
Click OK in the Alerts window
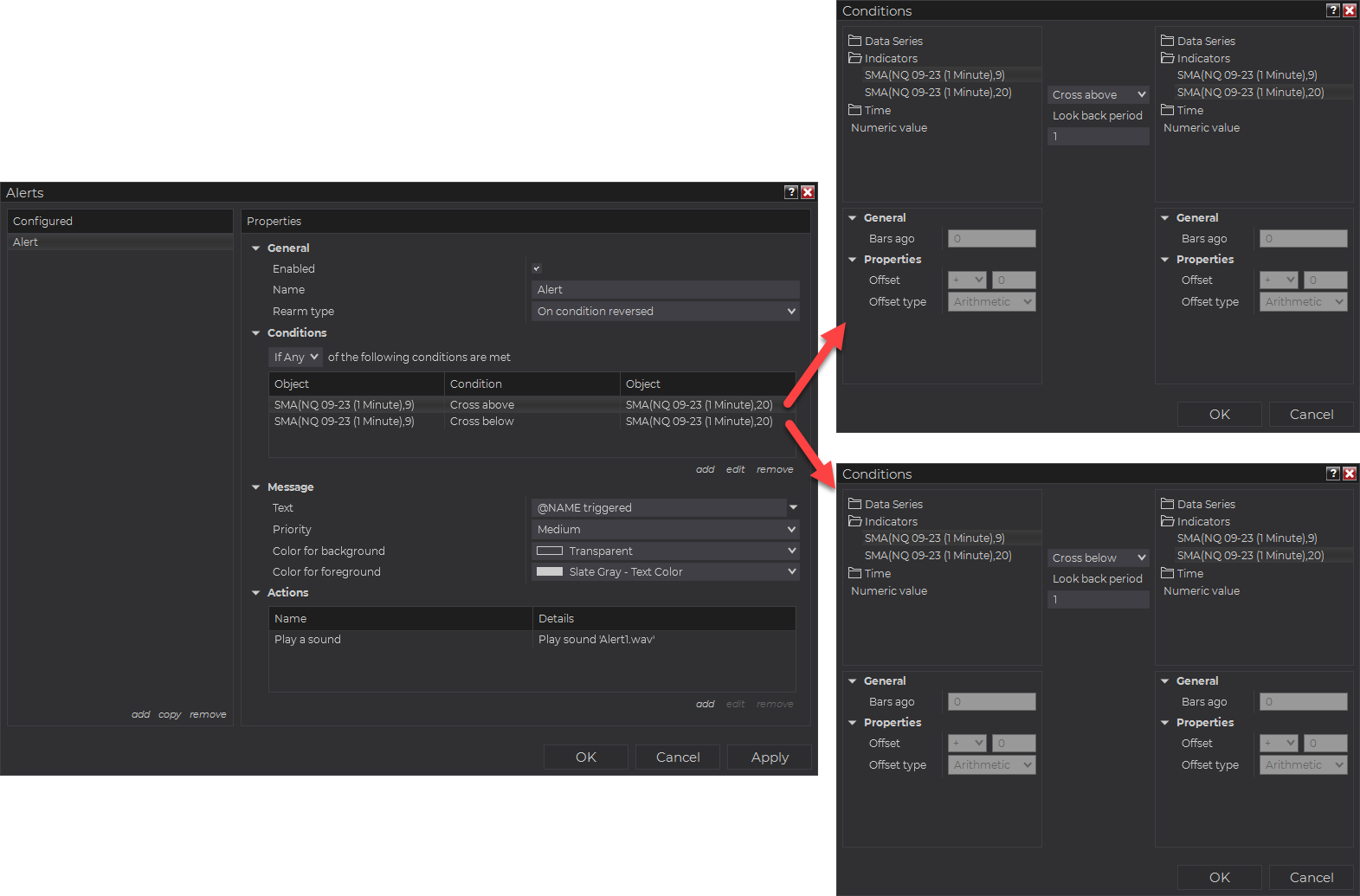tap(586, 757)
